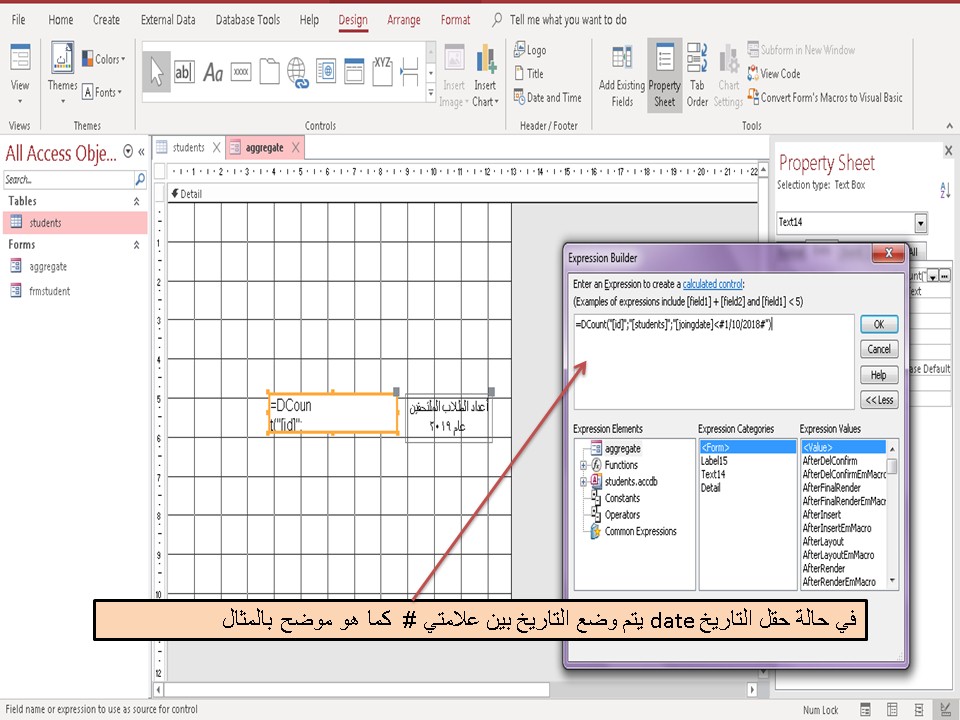960x720 pixels.
Task: Select the Page Break control
Action: pos(410,72)
